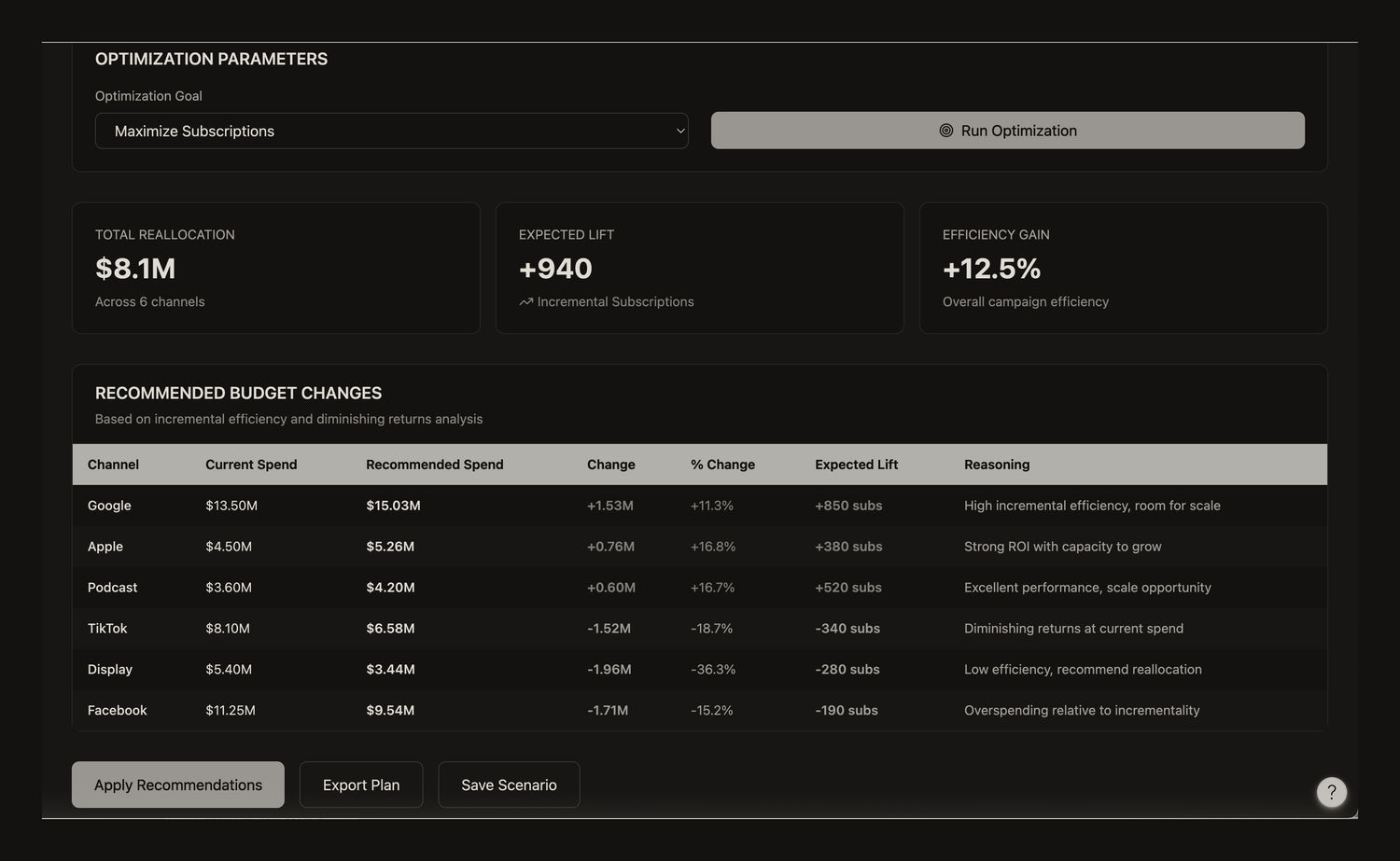The width and height of the screenshot is (1400, 861).
Task: Click the Total Reallocation $8.1M card
Action: click(276, 268)
